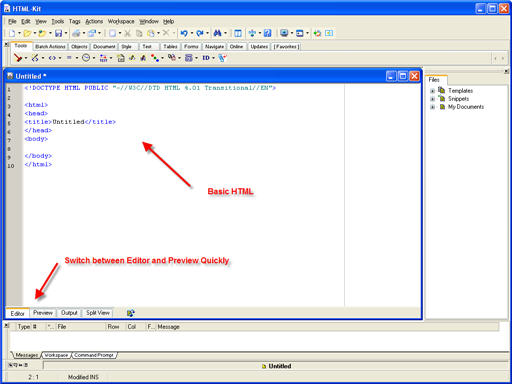Open dropdown arrow next to HTML Tidy icon
The height and width of the screenshot is (384, 512).
[26, 58]
